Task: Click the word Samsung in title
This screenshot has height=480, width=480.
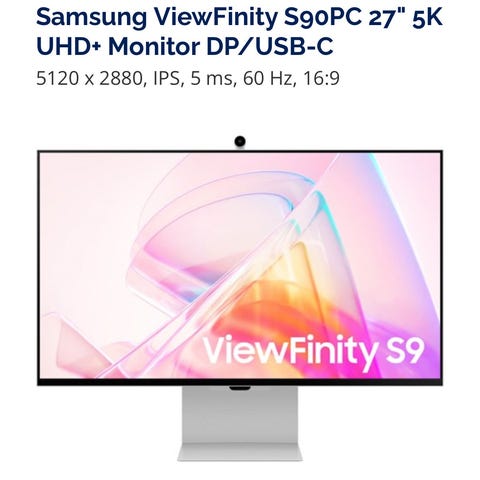Action: pos(91,17)
